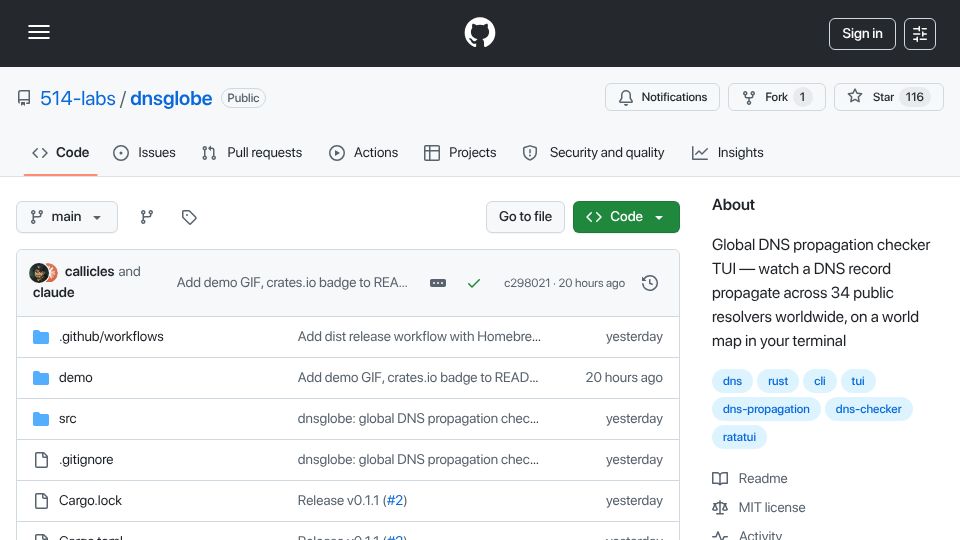Open the Actions tab
Image resolution: width=960 pixels, height=540 pixels.
(364, 152)
